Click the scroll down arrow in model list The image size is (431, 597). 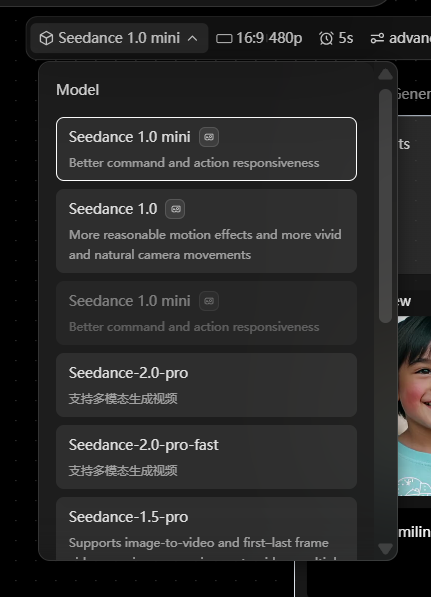pyautogui.click(x=385, y=549)
